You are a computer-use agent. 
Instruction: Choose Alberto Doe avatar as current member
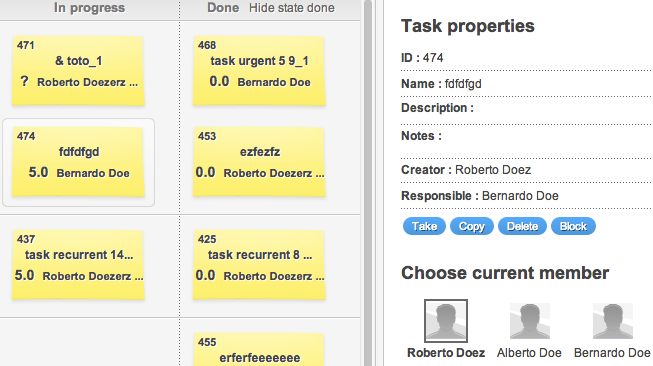tap(530, 321)
